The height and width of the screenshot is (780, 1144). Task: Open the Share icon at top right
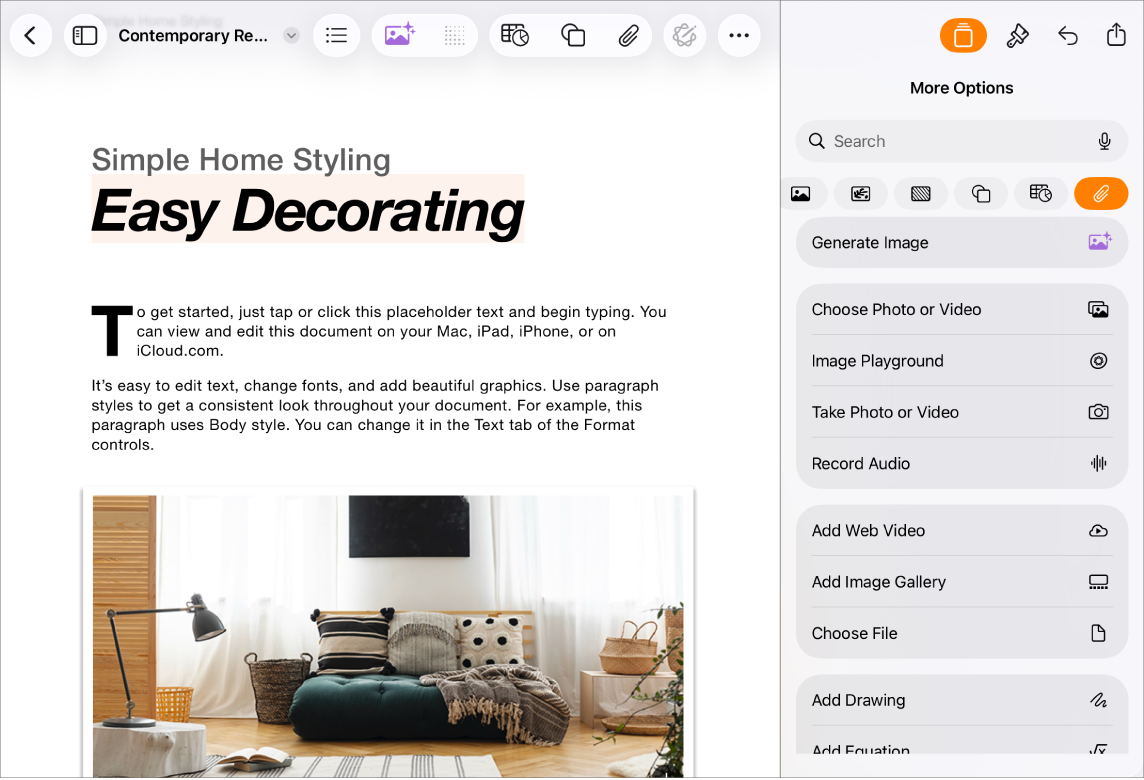(1116, 35)
